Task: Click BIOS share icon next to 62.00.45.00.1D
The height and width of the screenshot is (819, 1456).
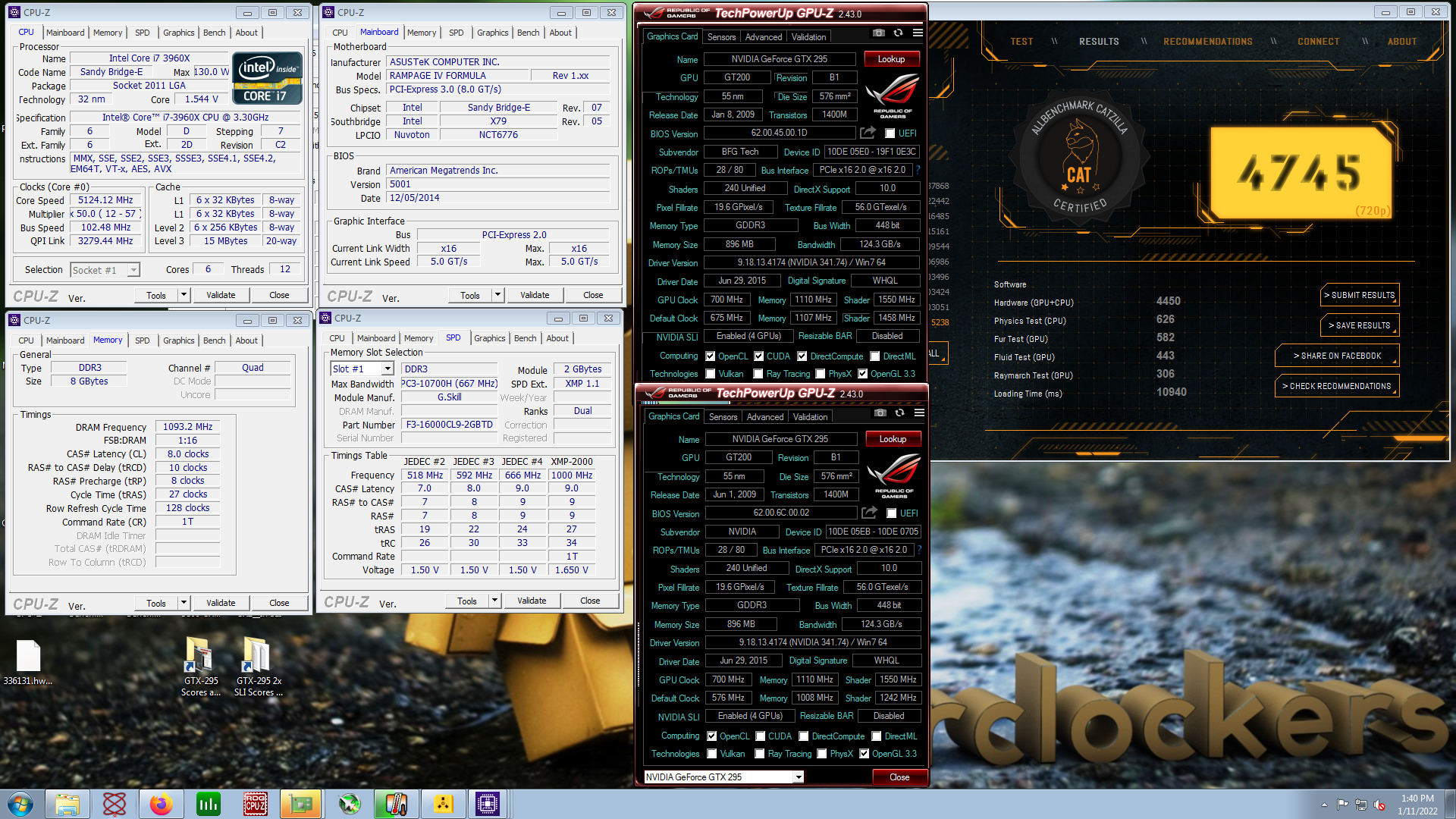Action: 868,133
